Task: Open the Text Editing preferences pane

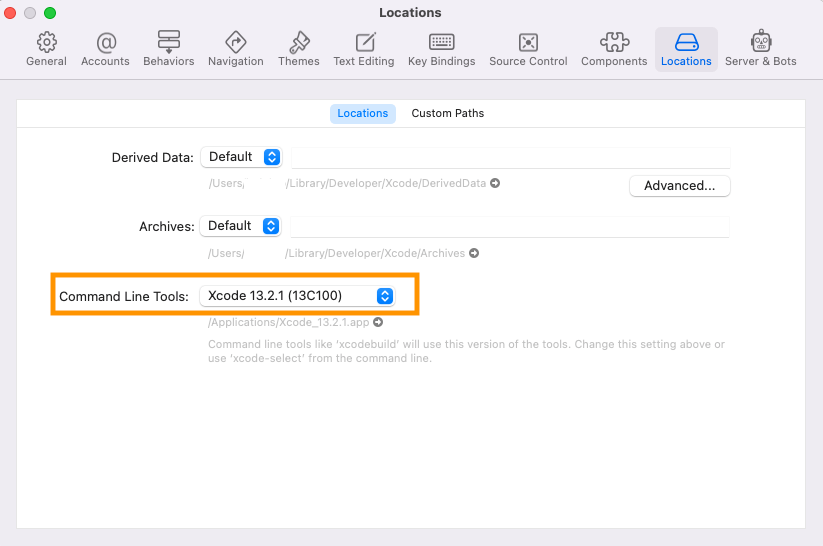Action: click(364, 49)
